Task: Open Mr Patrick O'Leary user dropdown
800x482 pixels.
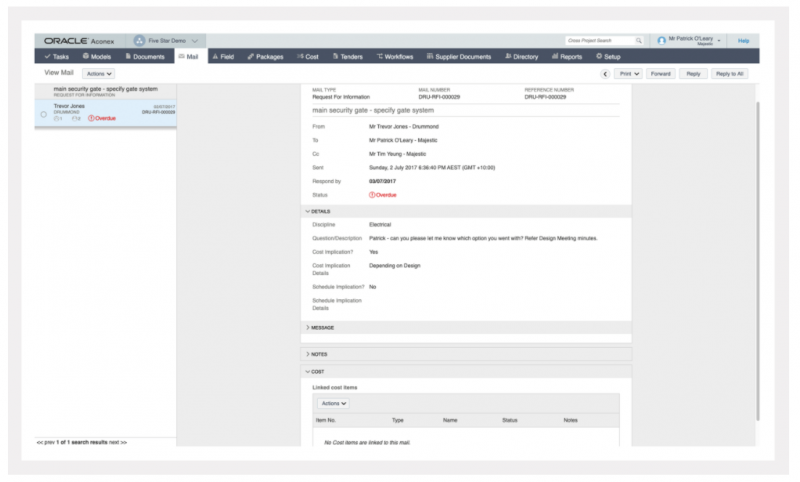Action: click(719, 40)
